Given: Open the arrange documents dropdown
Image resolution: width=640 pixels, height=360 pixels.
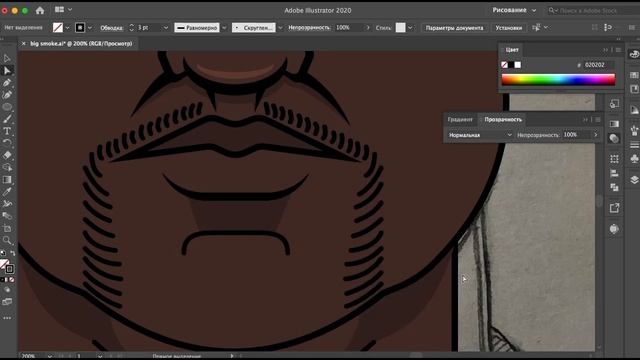Looking at the screenshot, I should pyautogui.click(x=63, y=9).
